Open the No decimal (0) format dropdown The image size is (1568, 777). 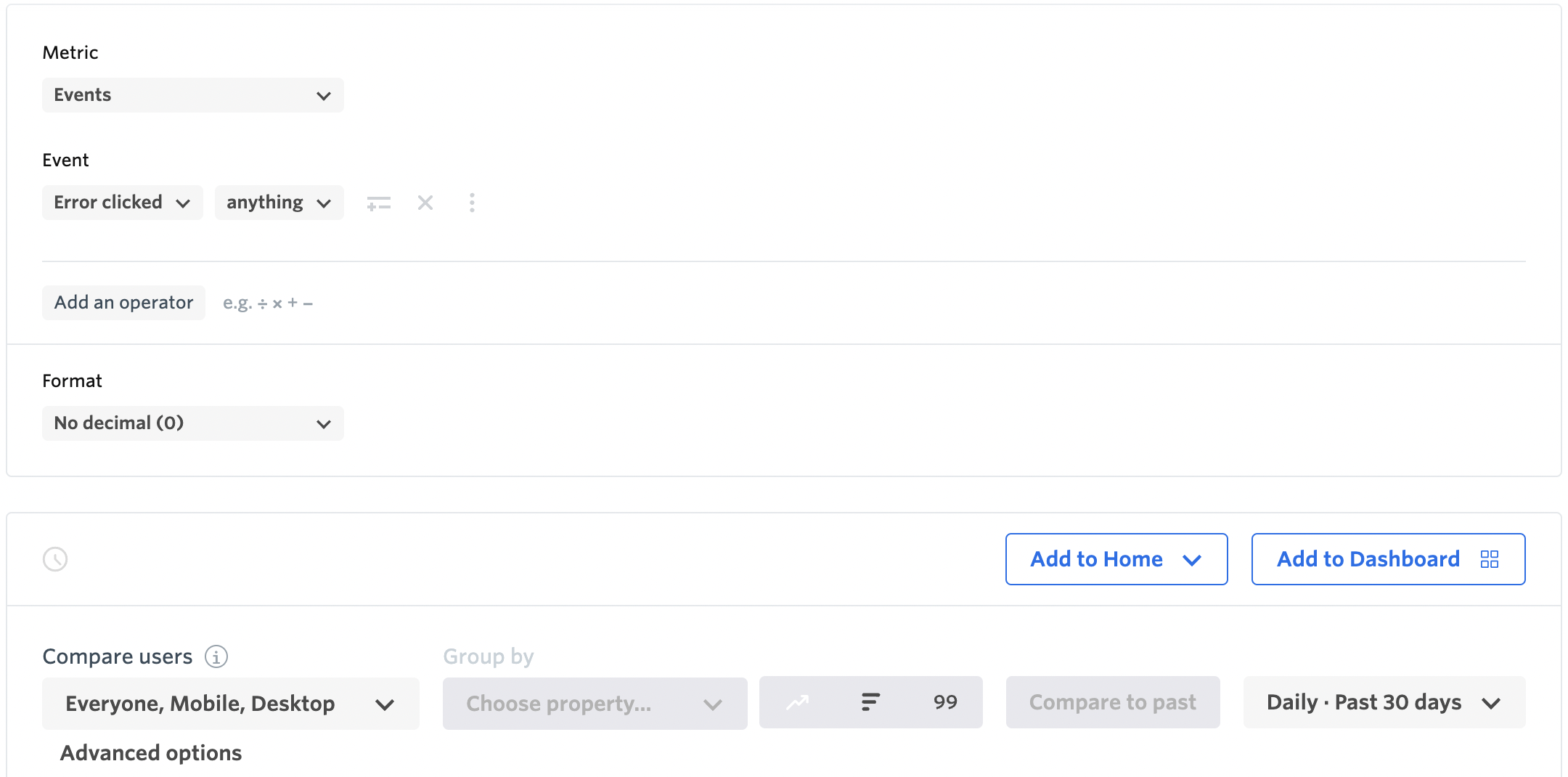[193, 423]
